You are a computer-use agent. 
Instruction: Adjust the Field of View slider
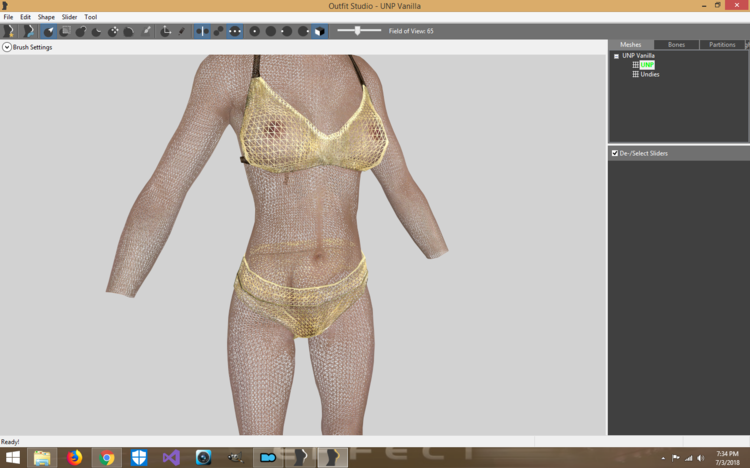[359, 31]
